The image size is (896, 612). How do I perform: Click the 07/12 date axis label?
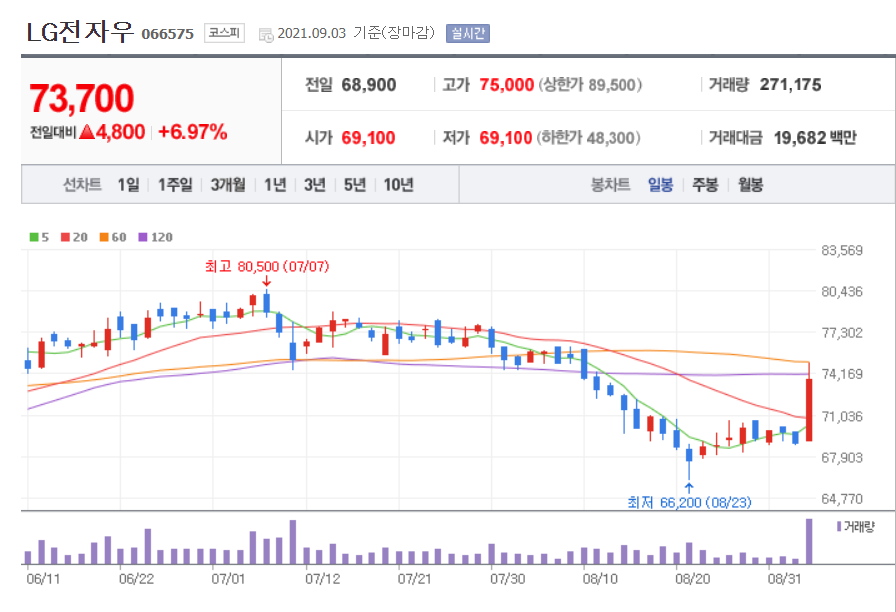[x=322, y=579]
